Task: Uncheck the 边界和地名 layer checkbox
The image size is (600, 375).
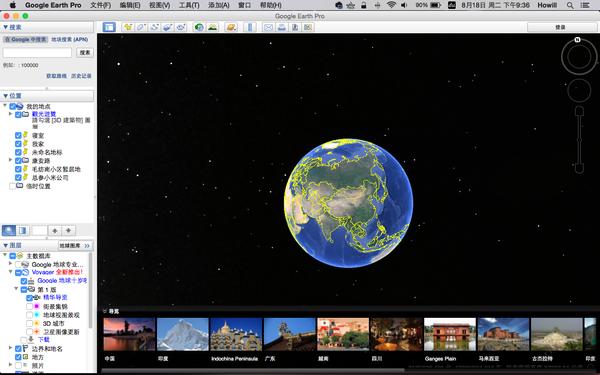Action: click(18, 349)
